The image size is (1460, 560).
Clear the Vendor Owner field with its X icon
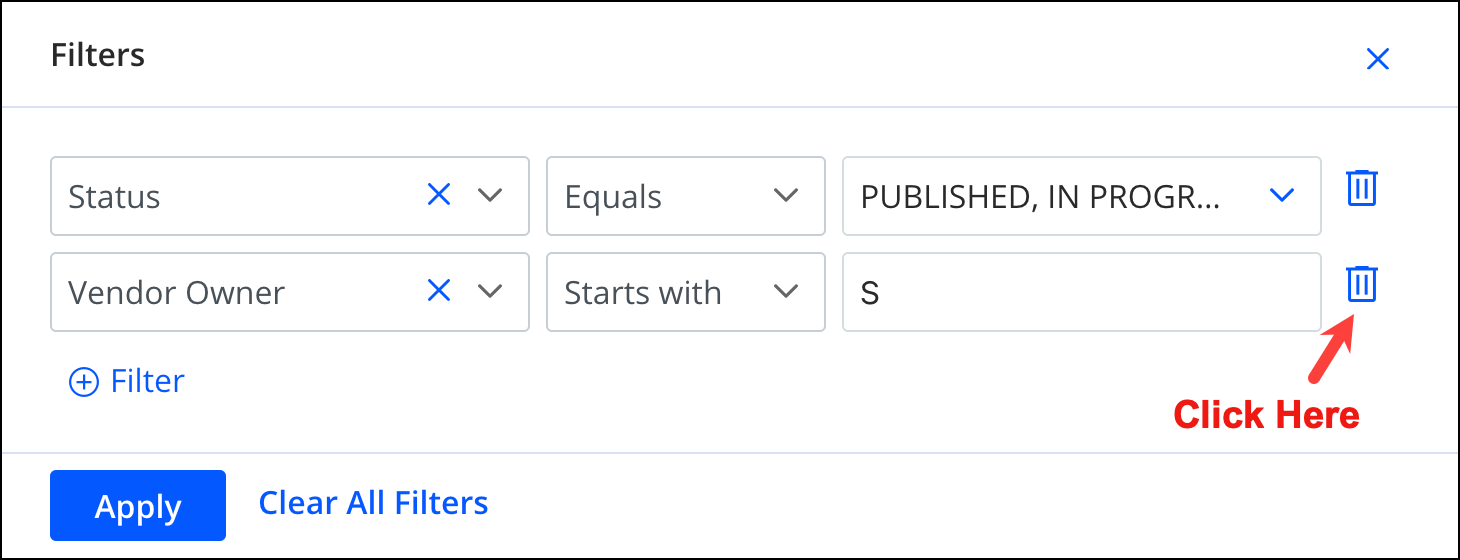(x=439, y=290)
